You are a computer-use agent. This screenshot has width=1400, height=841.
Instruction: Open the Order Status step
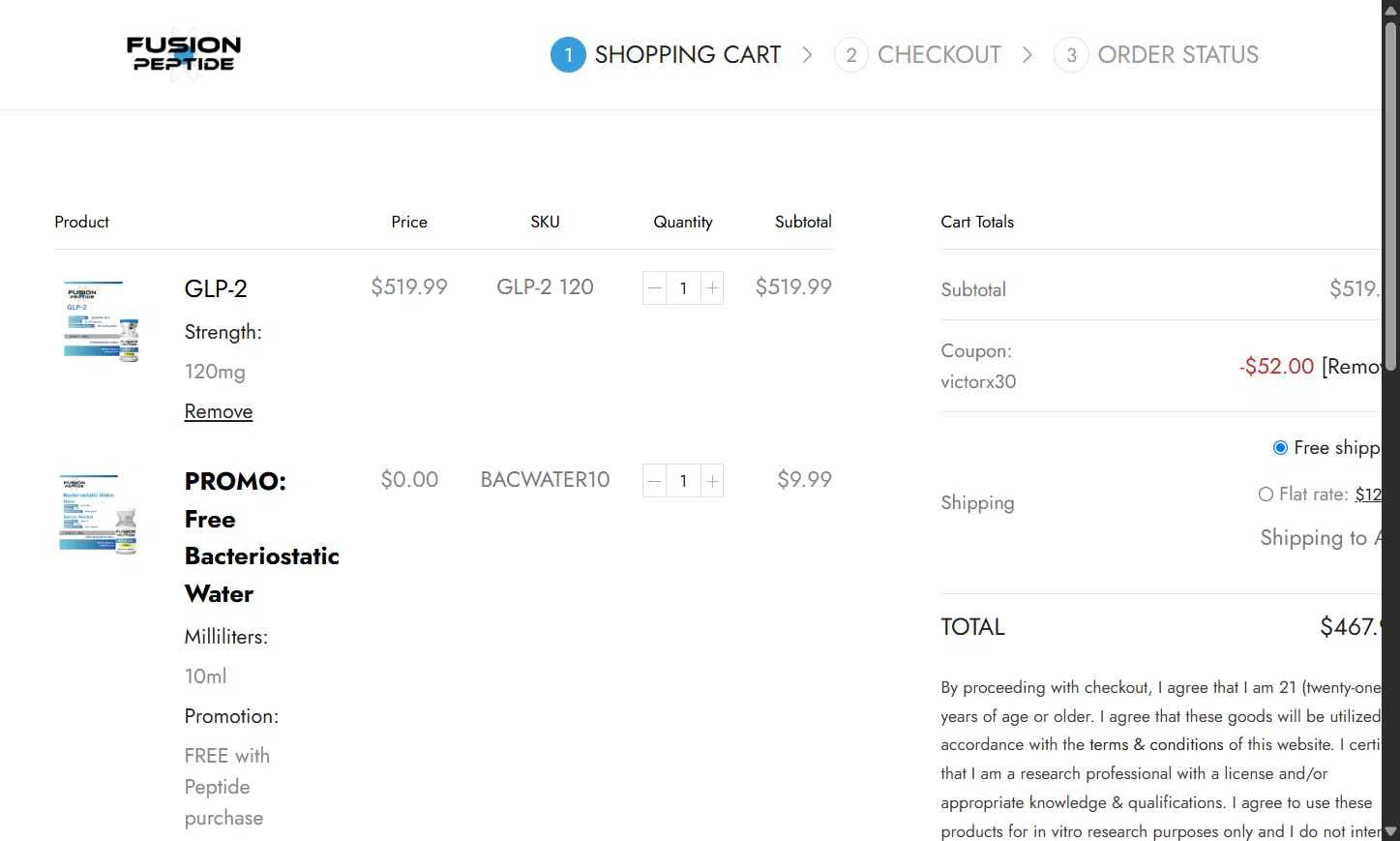(x=1177, y=55)
